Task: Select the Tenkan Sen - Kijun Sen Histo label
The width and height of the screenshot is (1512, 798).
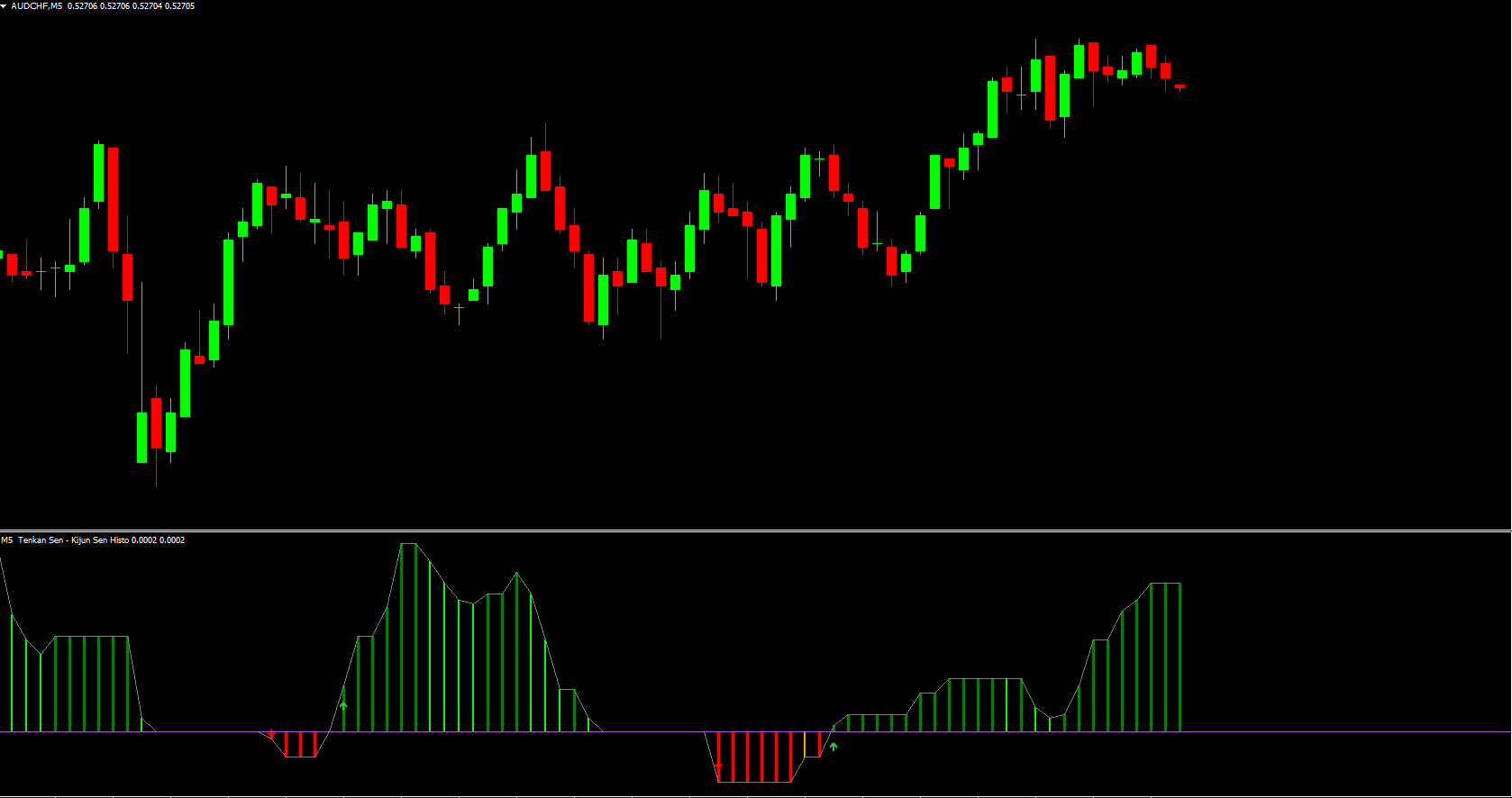Action: (74, 540)
